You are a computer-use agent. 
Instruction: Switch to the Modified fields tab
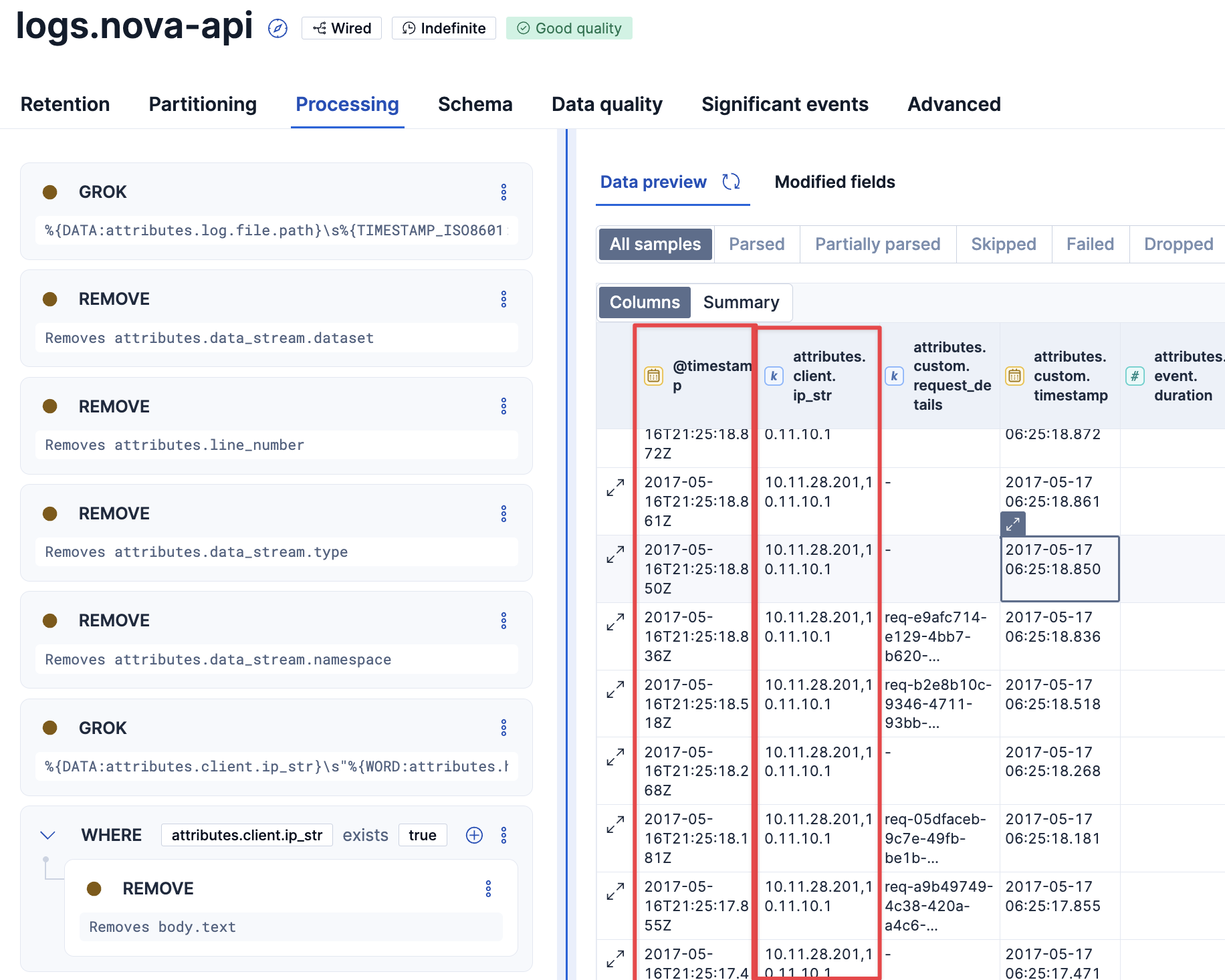[x=834, y=182]
